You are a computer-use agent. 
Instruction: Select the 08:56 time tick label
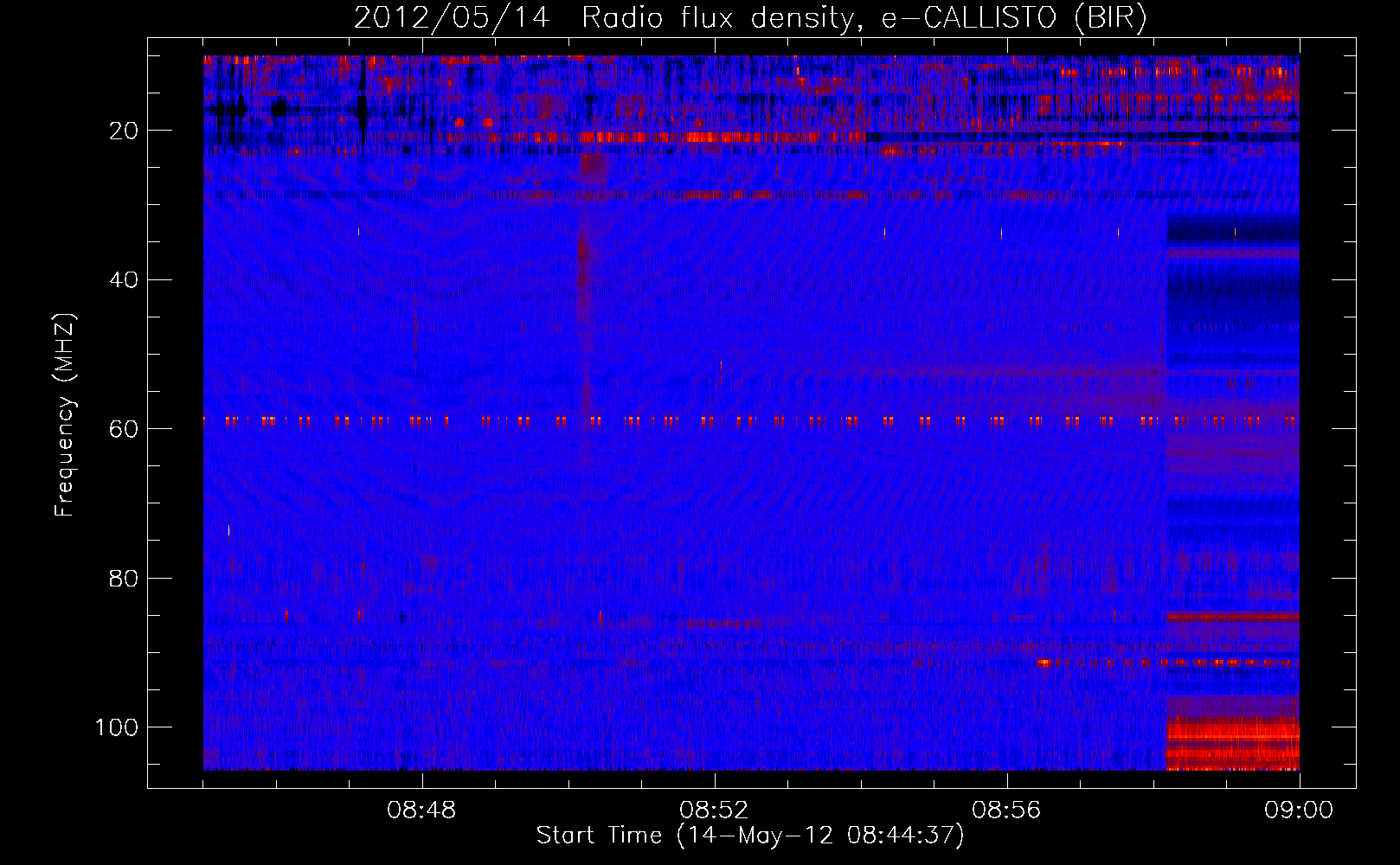click(x=1006, y=811)
